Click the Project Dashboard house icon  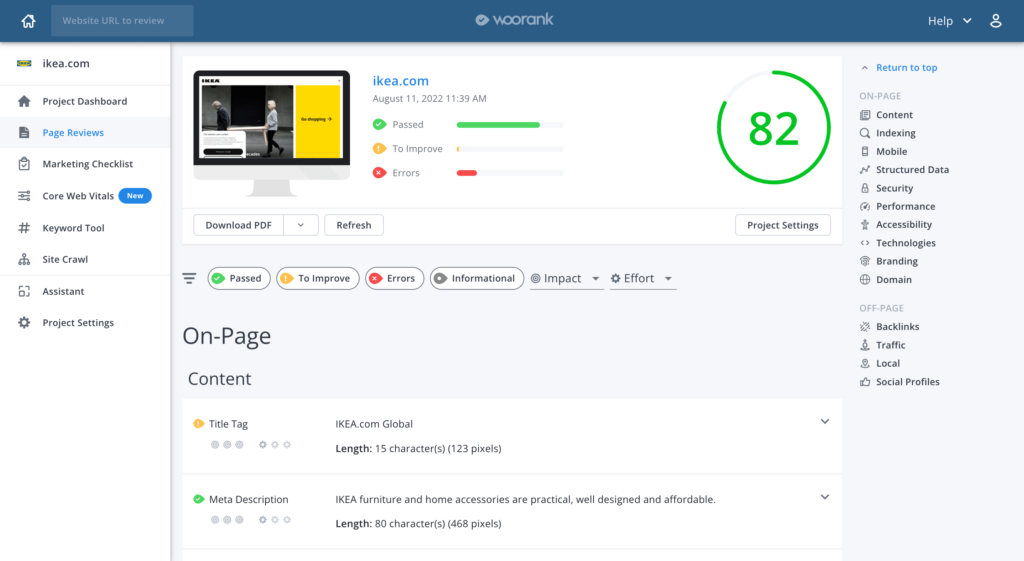24,101
